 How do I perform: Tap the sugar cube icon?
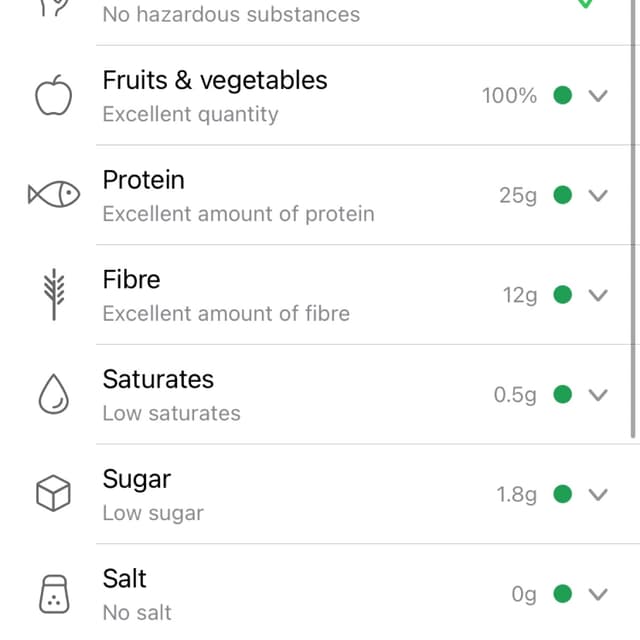(x=53, y=493)
